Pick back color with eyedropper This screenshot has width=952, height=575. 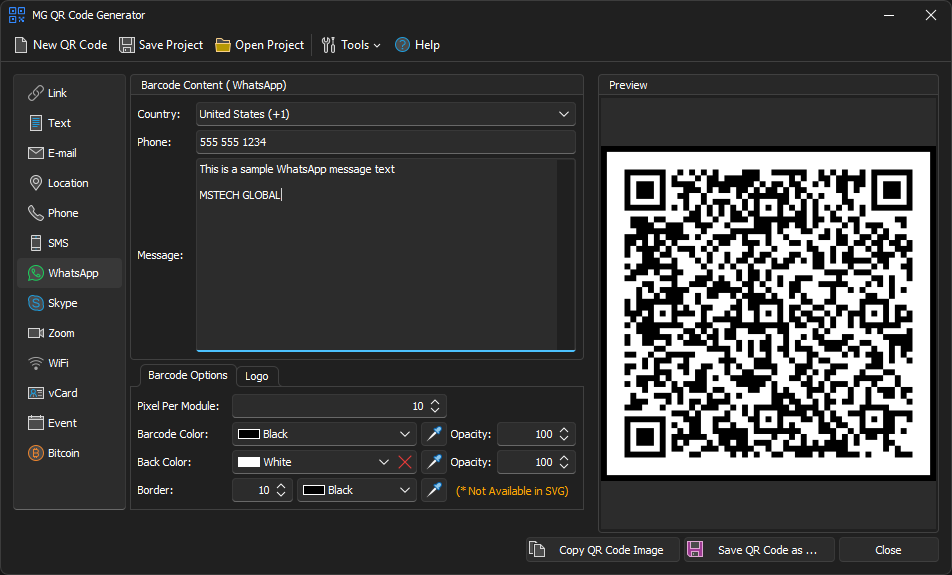434,462
